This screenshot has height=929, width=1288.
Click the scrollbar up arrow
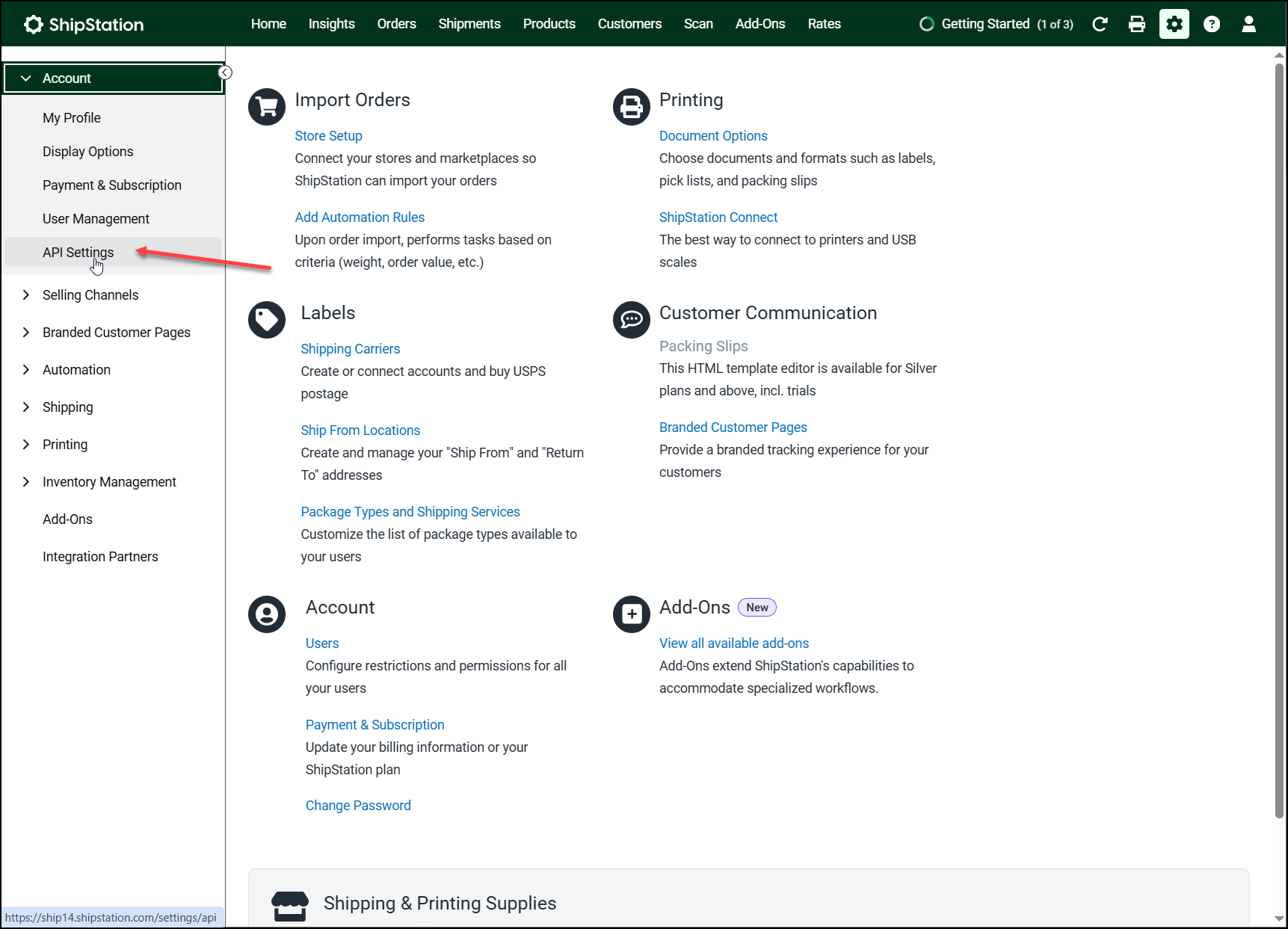tap(1279, 55)
